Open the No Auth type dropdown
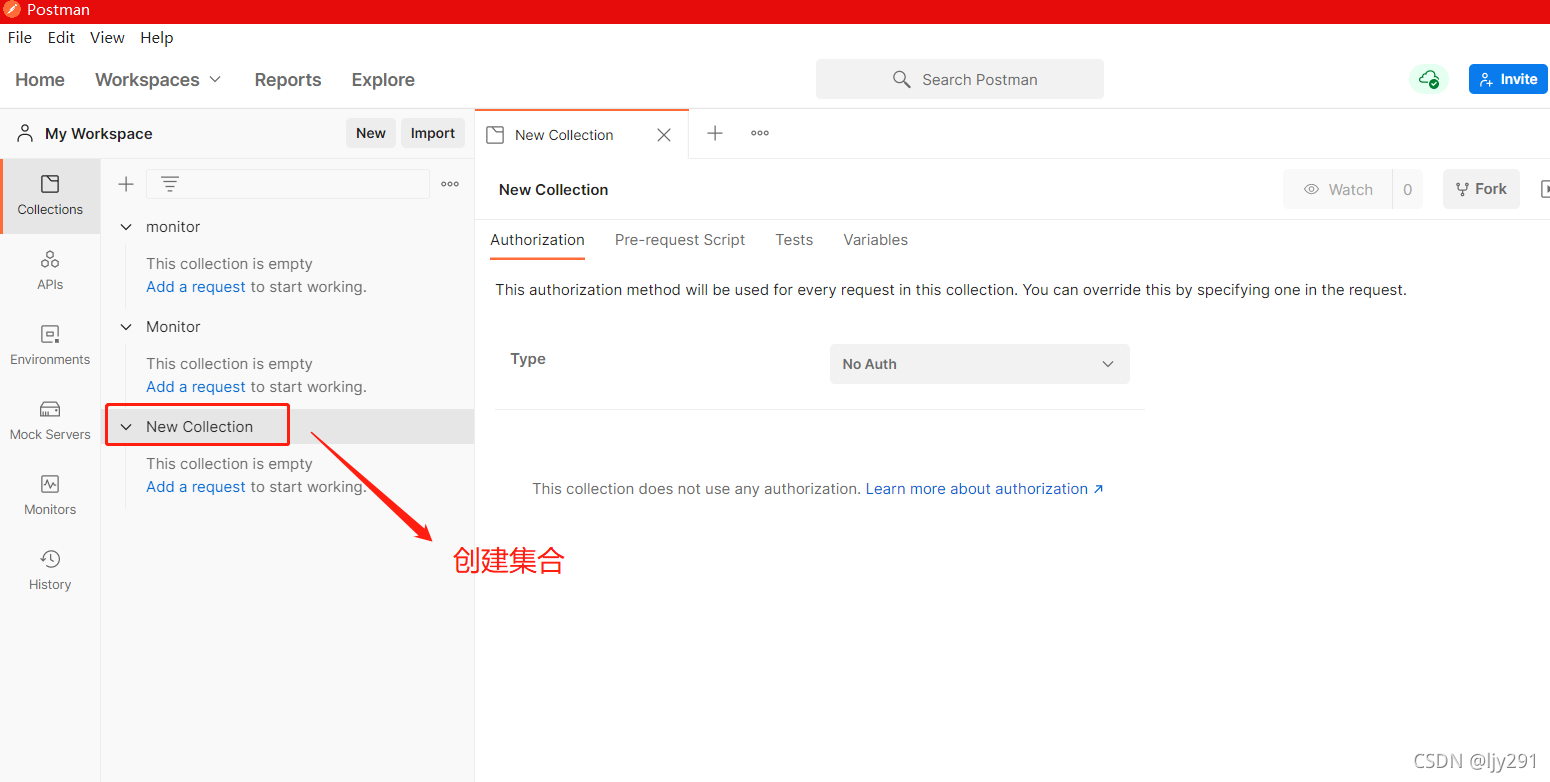The width and height of the screenshot is (1550, 782). (978, 363)
